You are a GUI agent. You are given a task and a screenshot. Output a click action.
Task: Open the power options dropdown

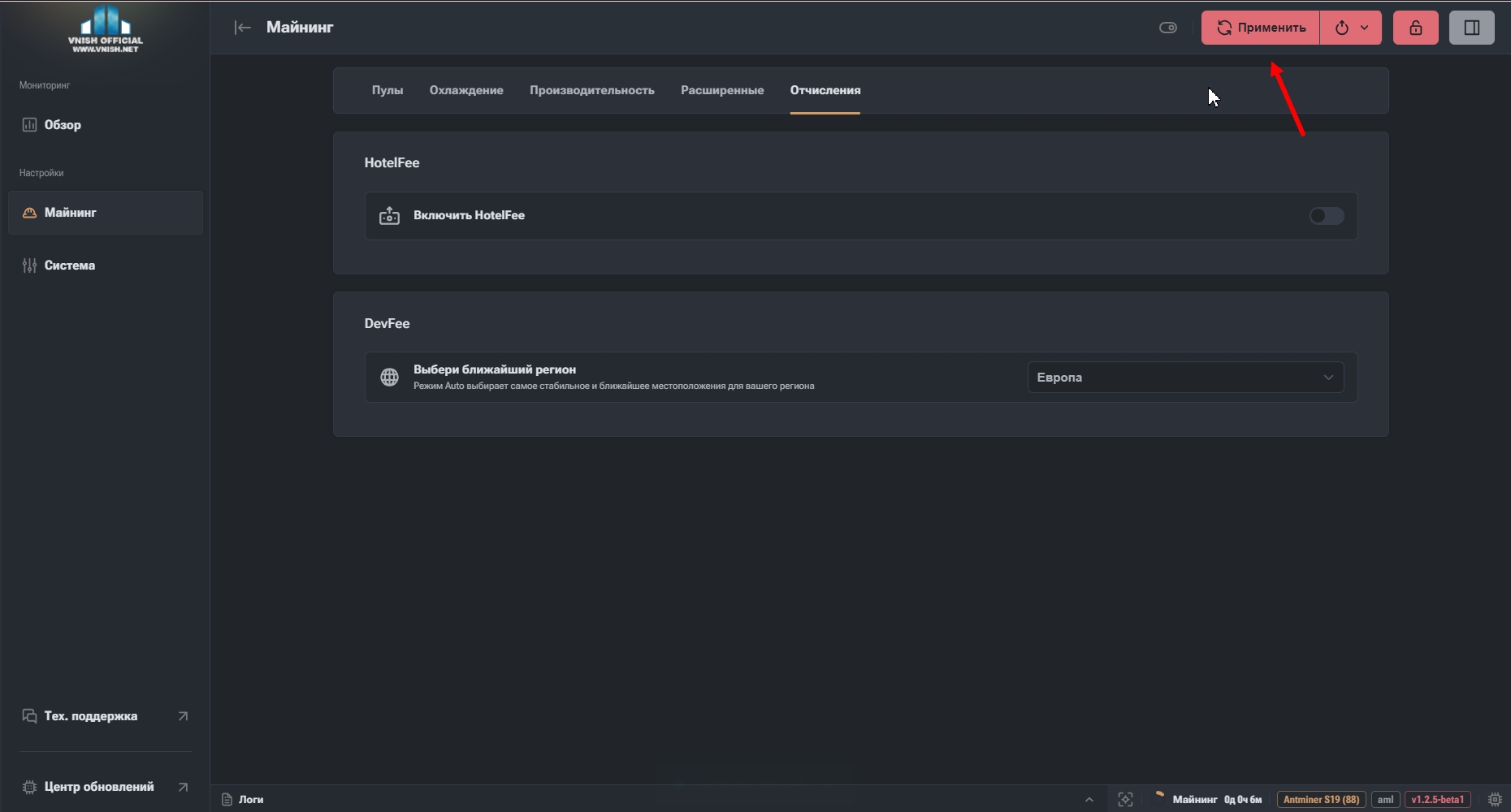[1351, 28]
